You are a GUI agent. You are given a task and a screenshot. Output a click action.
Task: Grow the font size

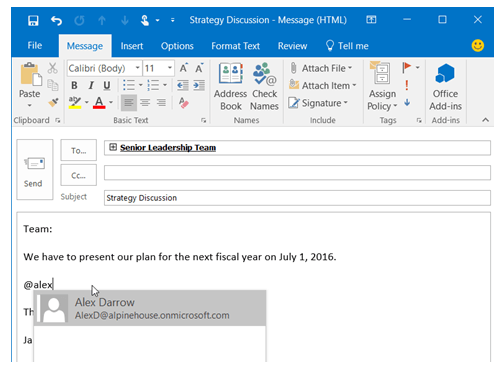coord(184,68)
